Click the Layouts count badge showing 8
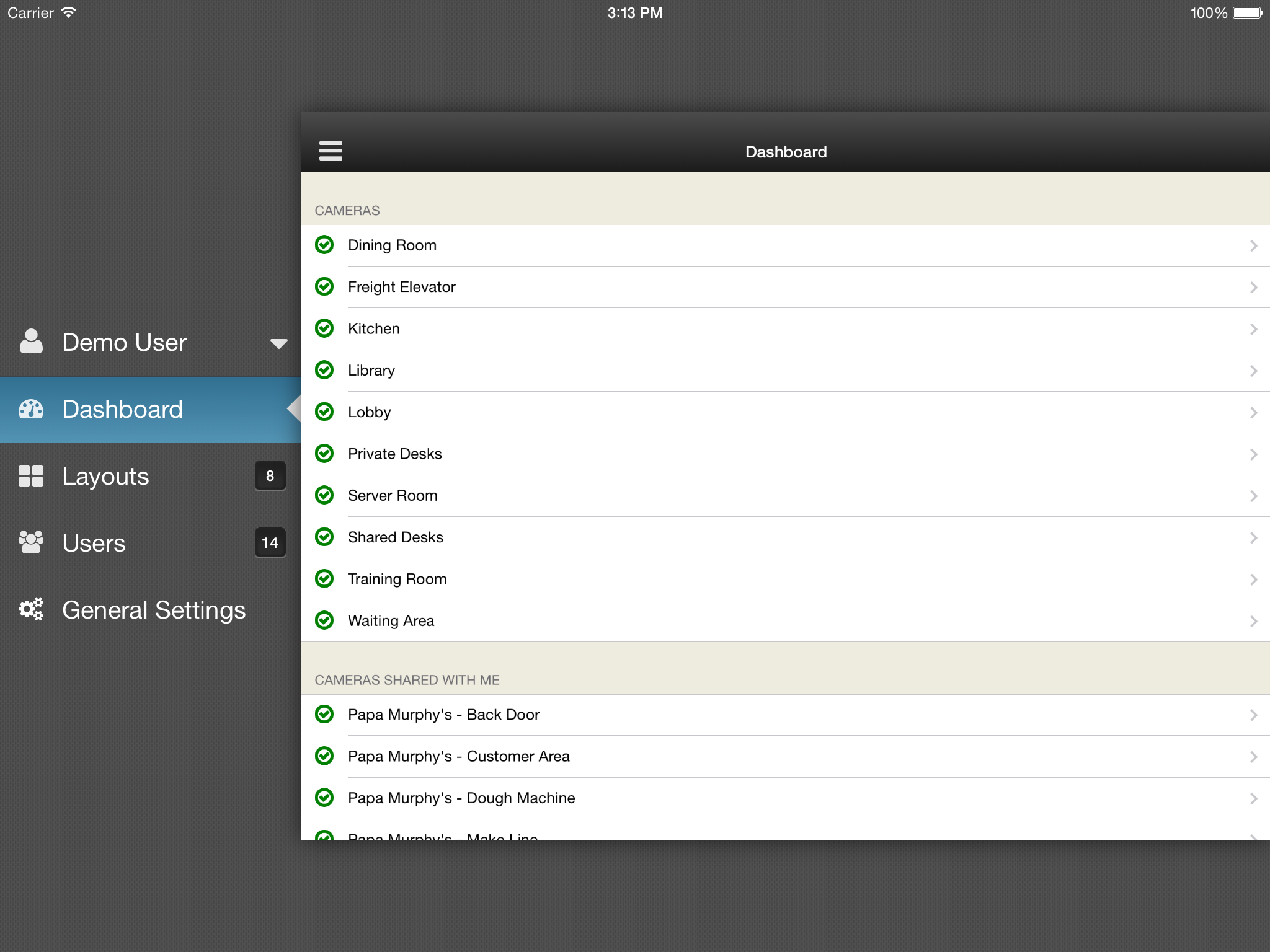1270x952 pixels. click(x=270, y=475)
